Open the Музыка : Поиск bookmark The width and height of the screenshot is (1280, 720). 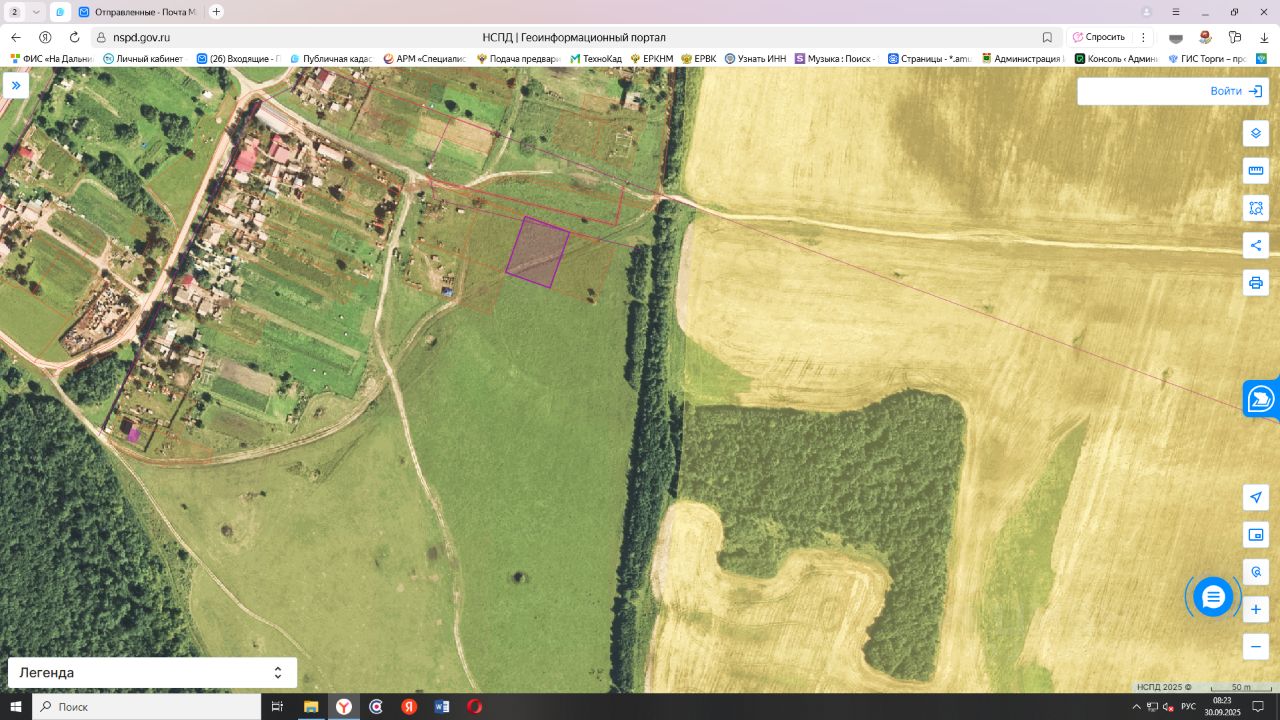point(835,59)
